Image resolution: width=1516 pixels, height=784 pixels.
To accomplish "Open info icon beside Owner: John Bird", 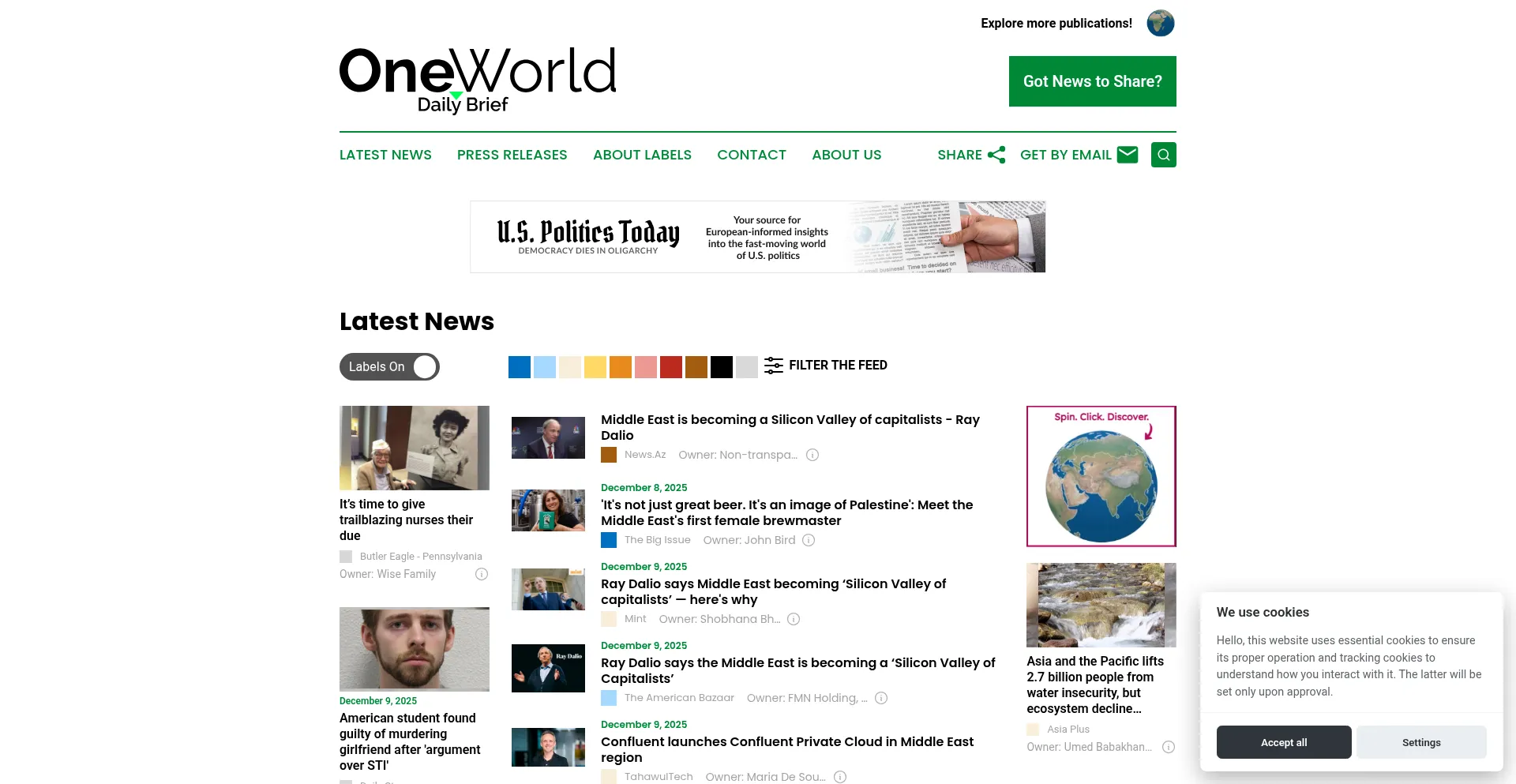I will click(x=809, y=540).
